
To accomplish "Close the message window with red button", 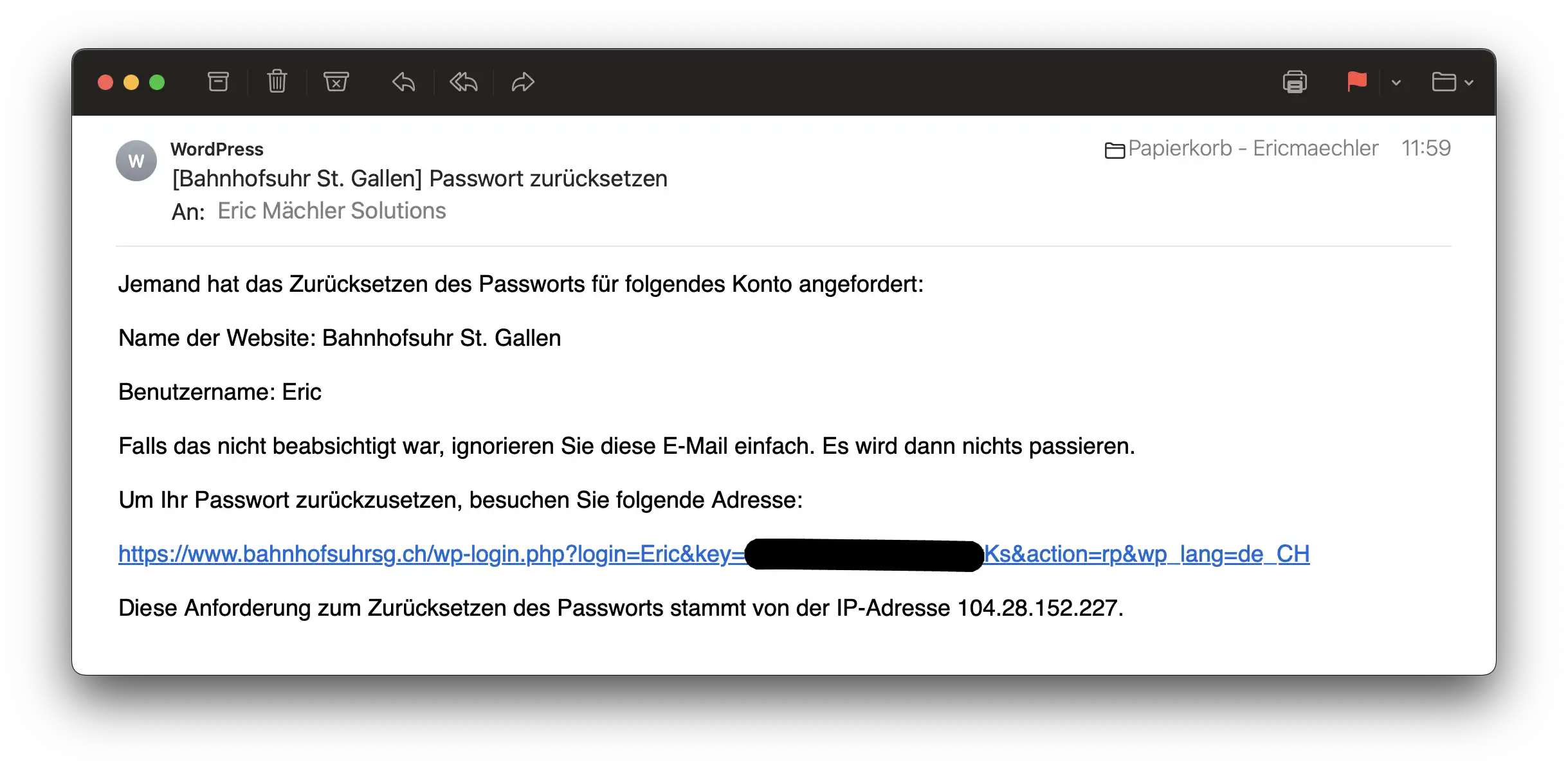I will (x=105, y=82).
